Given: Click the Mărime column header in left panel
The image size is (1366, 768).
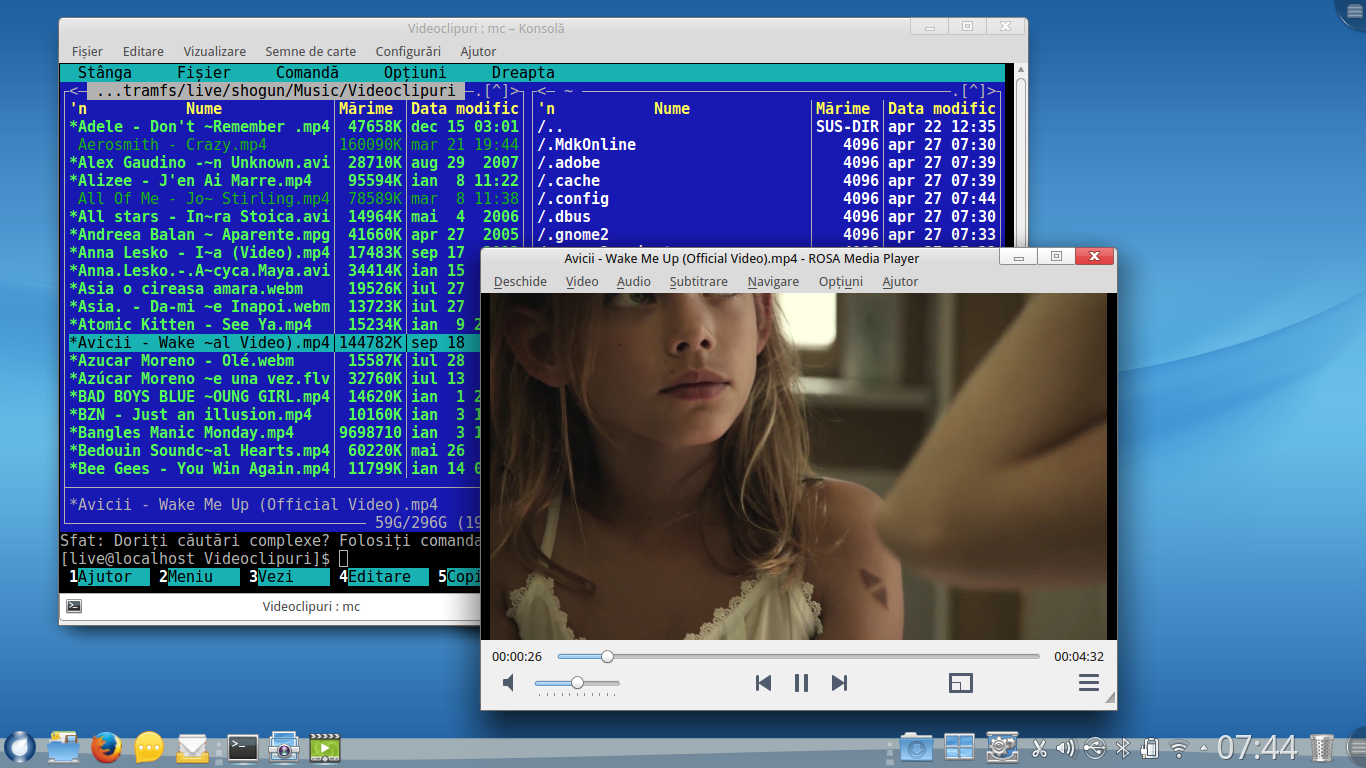Looking at the screenshot, I should 366,109.
